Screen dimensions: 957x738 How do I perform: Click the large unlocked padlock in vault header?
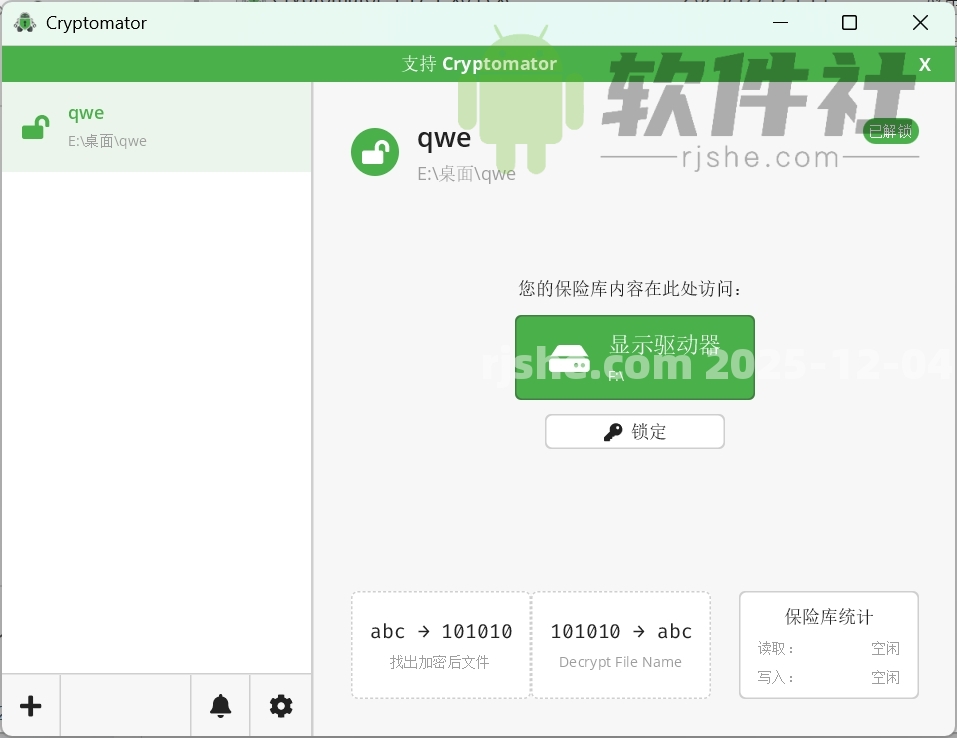coord(375,152)
